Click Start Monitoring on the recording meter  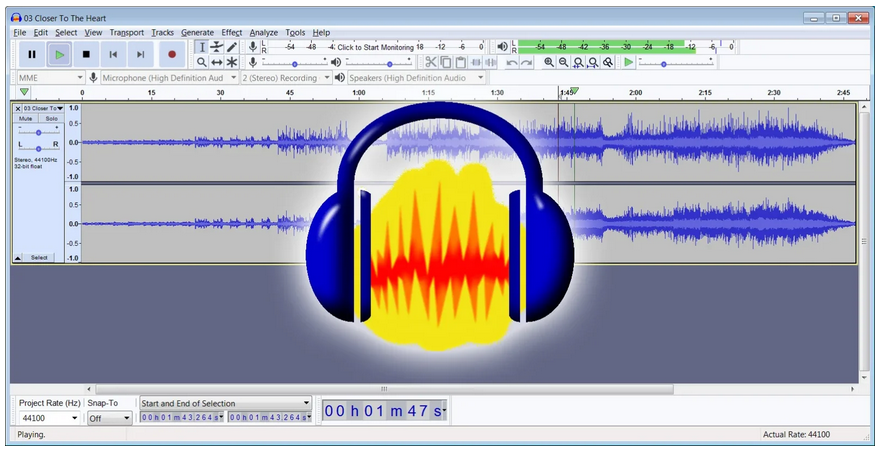point(375,47)
